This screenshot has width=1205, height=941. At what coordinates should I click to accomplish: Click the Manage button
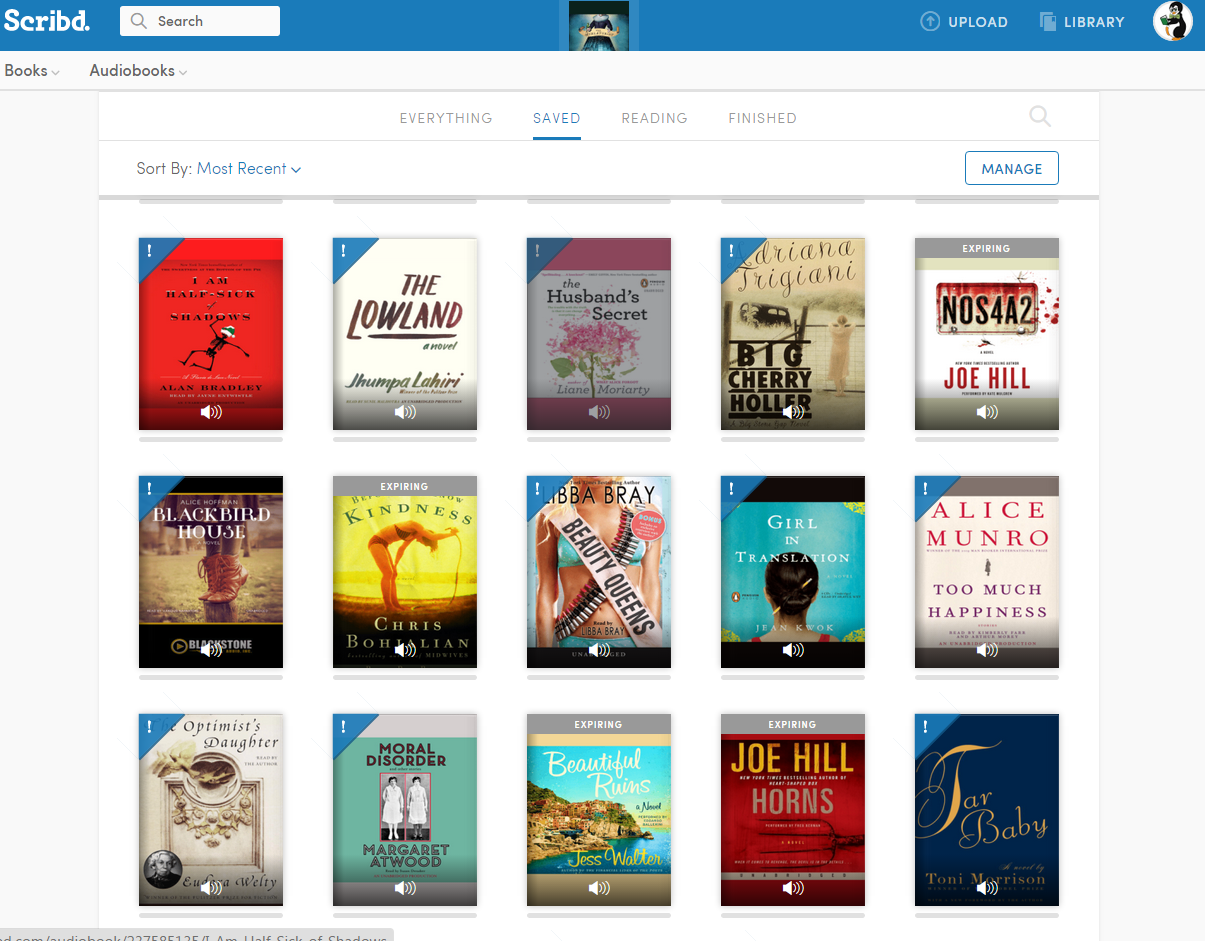tap(1012, 169)
